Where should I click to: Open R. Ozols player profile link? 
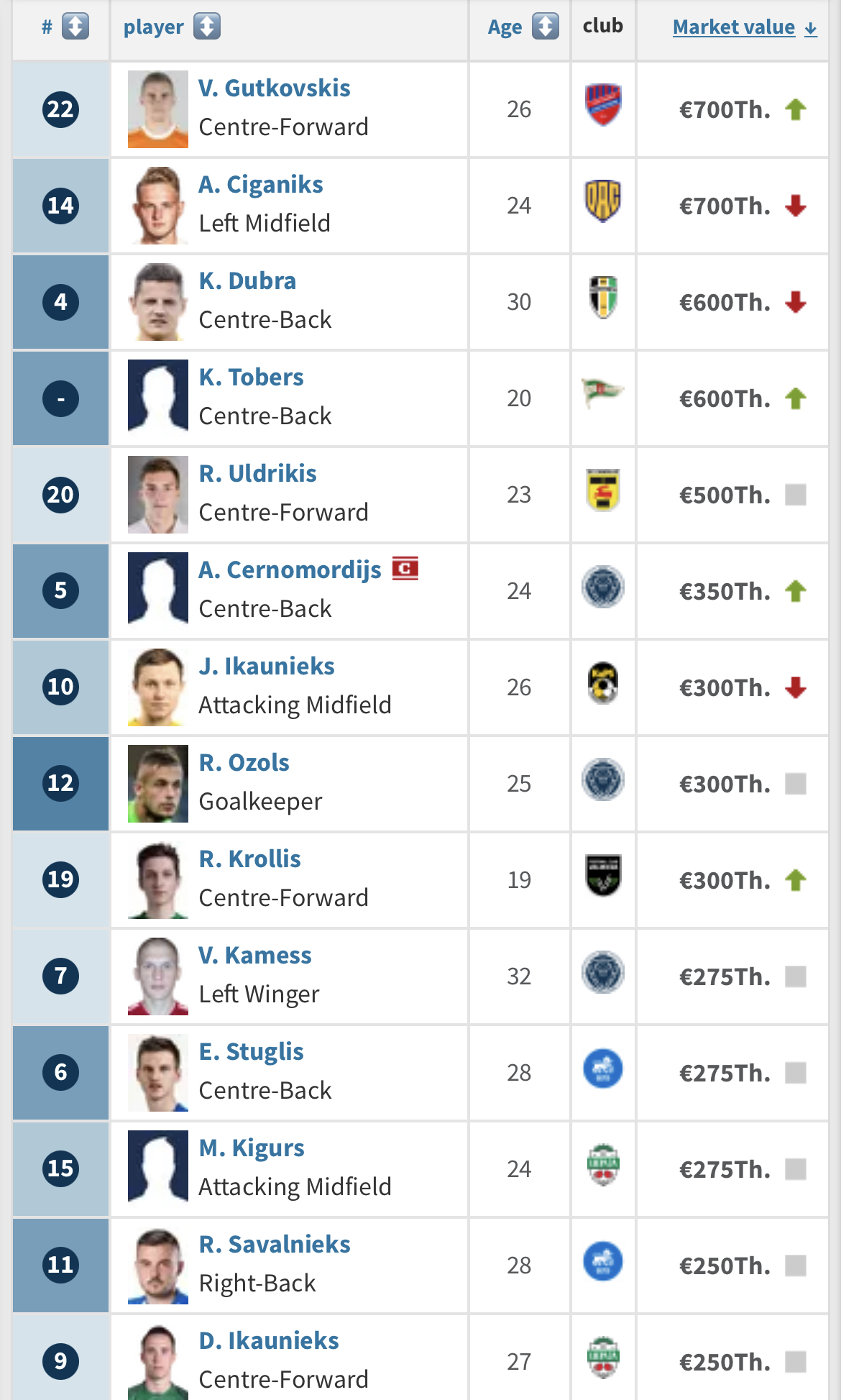(244, 763)
